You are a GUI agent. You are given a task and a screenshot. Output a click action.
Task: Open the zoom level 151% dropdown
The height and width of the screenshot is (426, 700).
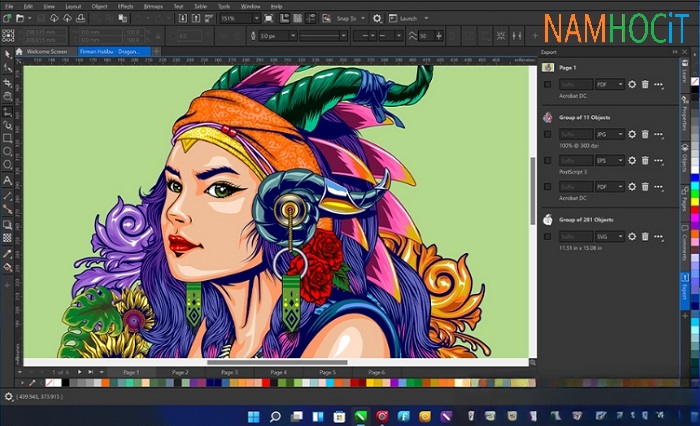pos(256,18)
